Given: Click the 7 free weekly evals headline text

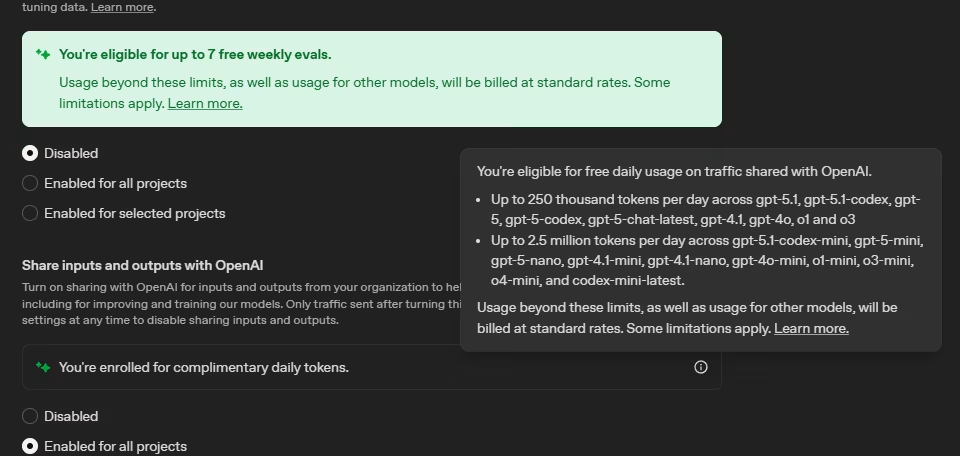Looking at the screenshot, I should click(195, 54).
